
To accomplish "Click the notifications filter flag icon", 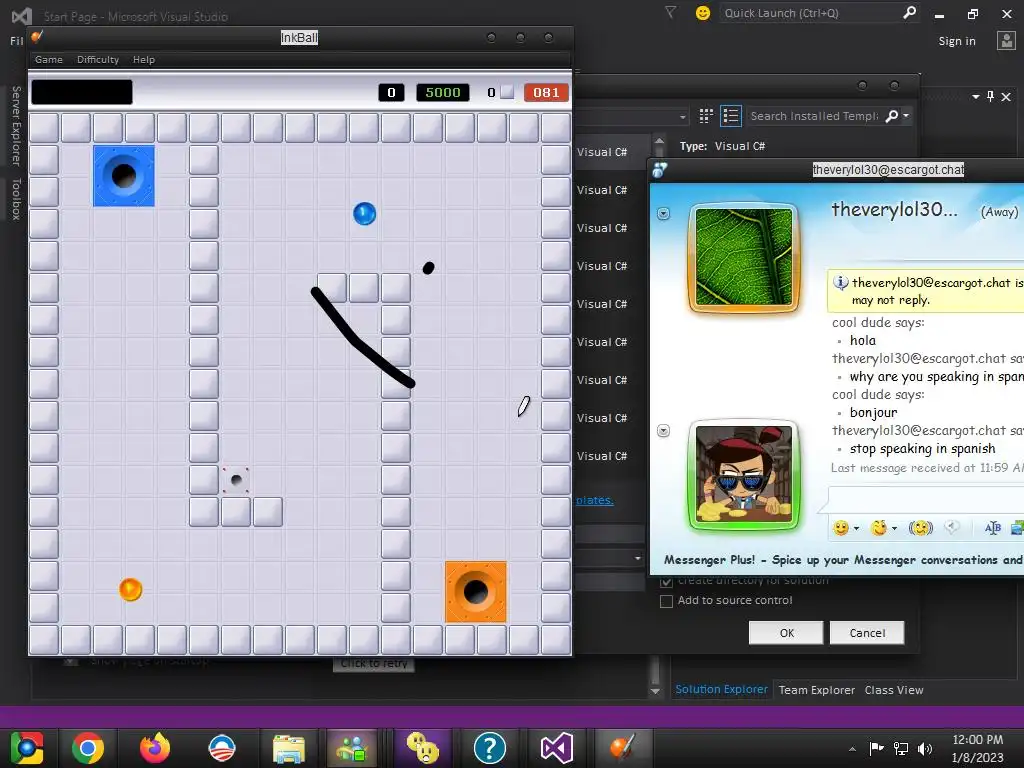I will [x=670, y=12].
